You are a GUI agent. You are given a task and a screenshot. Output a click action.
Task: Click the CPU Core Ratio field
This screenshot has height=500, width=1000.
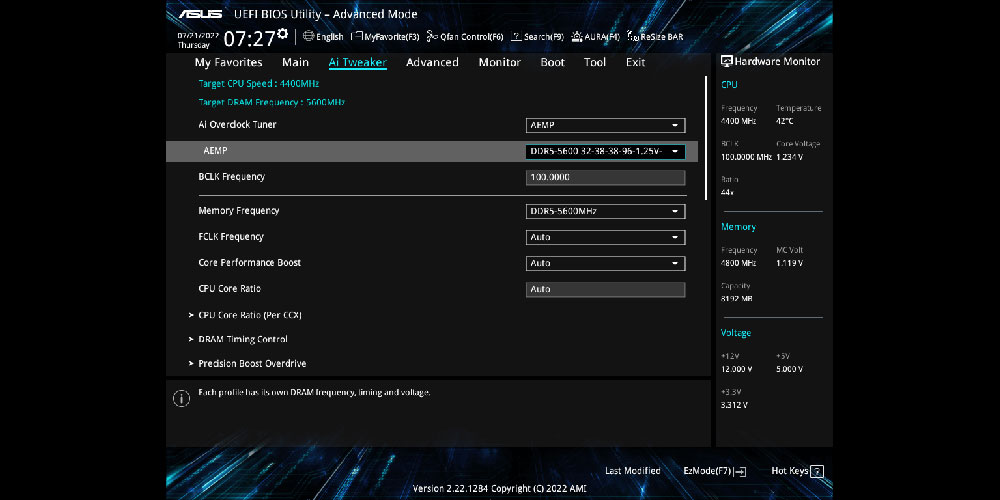(x=605, y=290)
